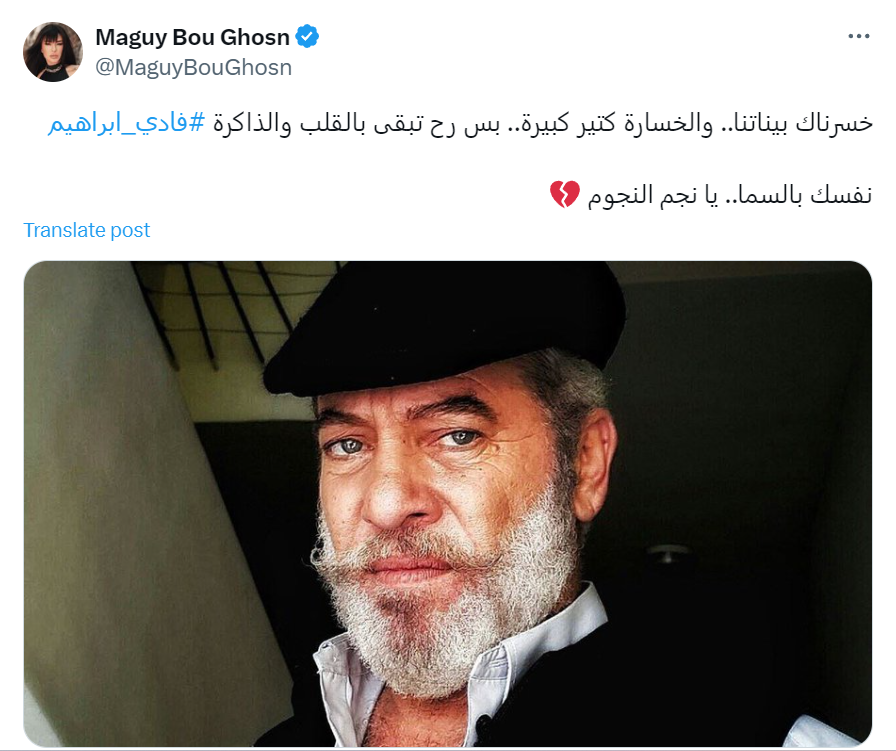The width and height of the screenshot is (896, 751).
Task: Open the Maguy Bou Ghosn display name
Action: [x=193, y=37]
